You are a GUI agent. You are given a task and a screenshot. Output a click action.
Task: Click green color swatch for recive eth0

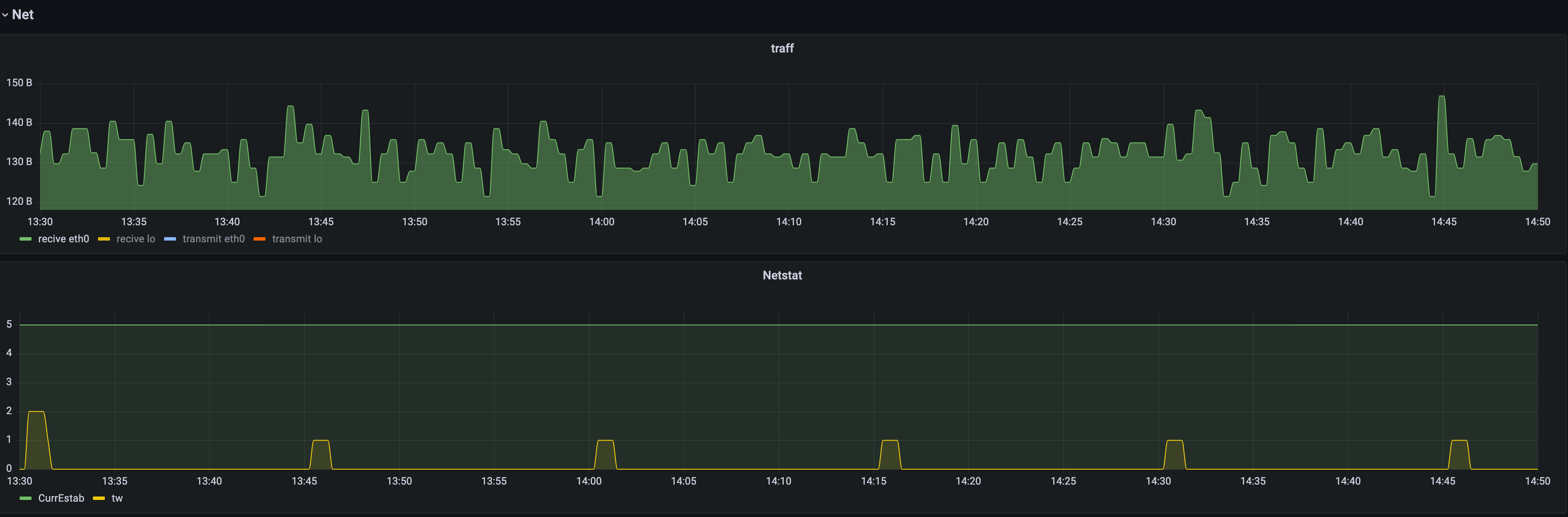tap(26, 239)
